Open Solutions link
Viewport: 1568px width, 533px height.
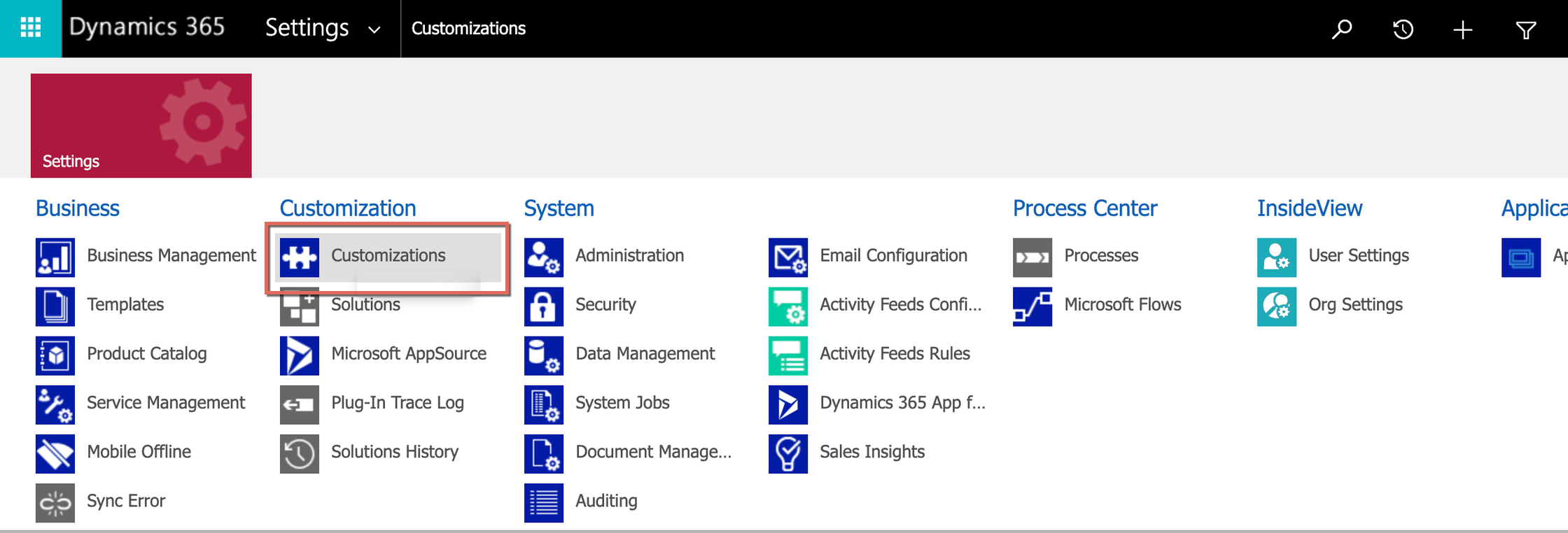pos(365,304)
